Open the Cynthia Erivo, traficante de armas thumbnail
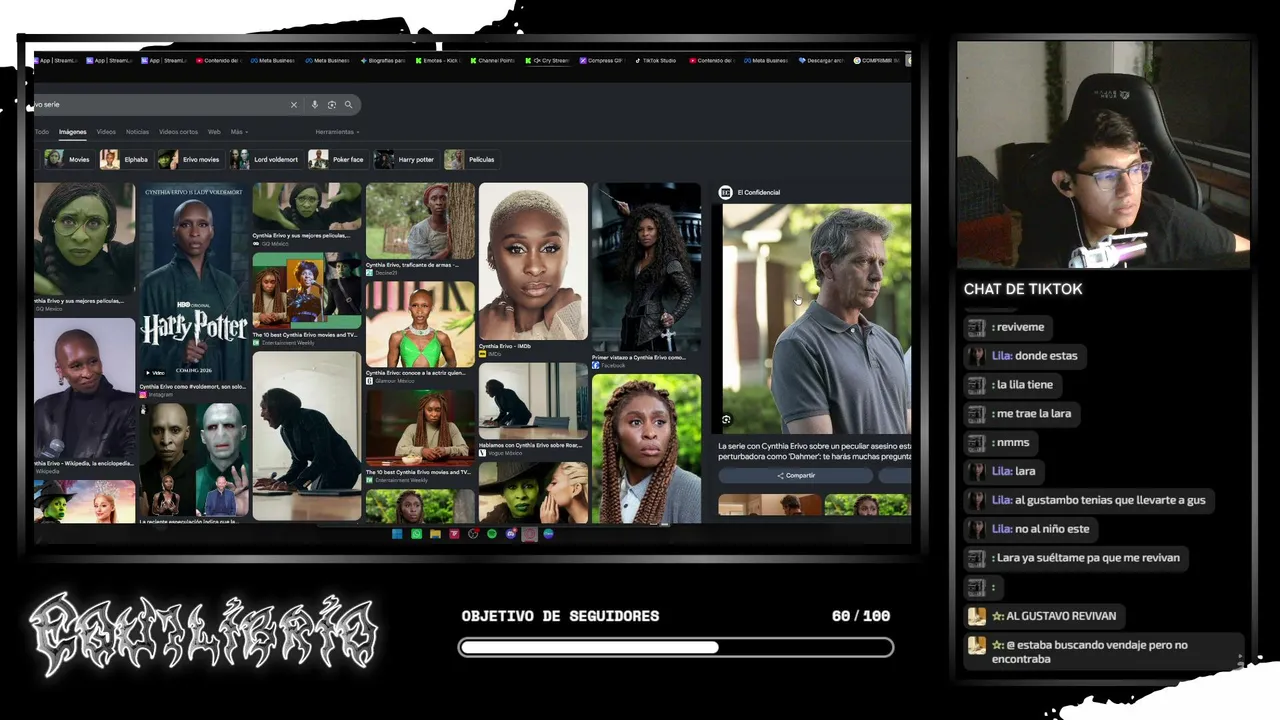Screen dimensions: 1280x720 [x=420, y=221]
